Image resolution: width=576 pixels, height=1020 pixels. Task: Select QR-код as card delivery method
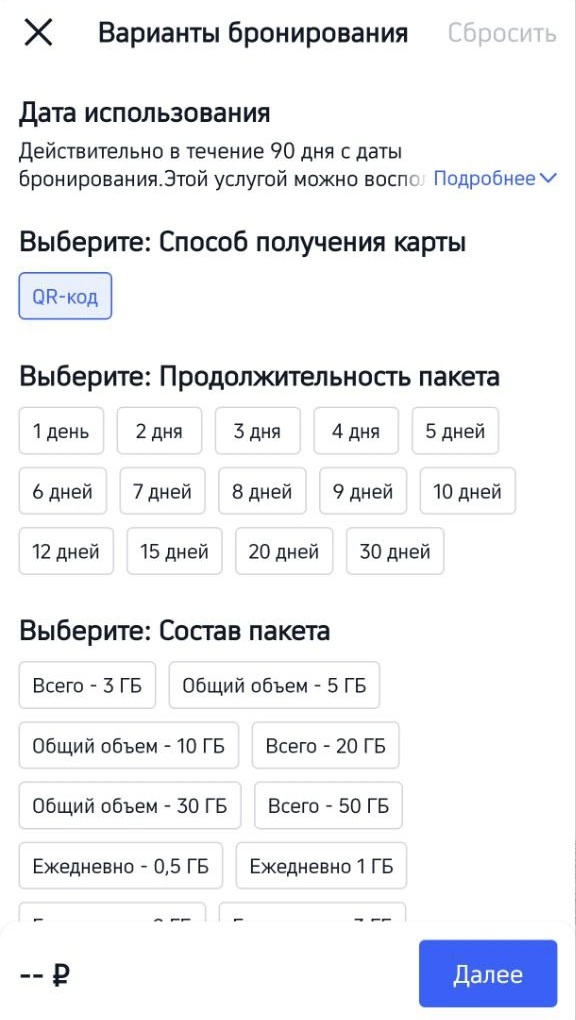[66, 295]
